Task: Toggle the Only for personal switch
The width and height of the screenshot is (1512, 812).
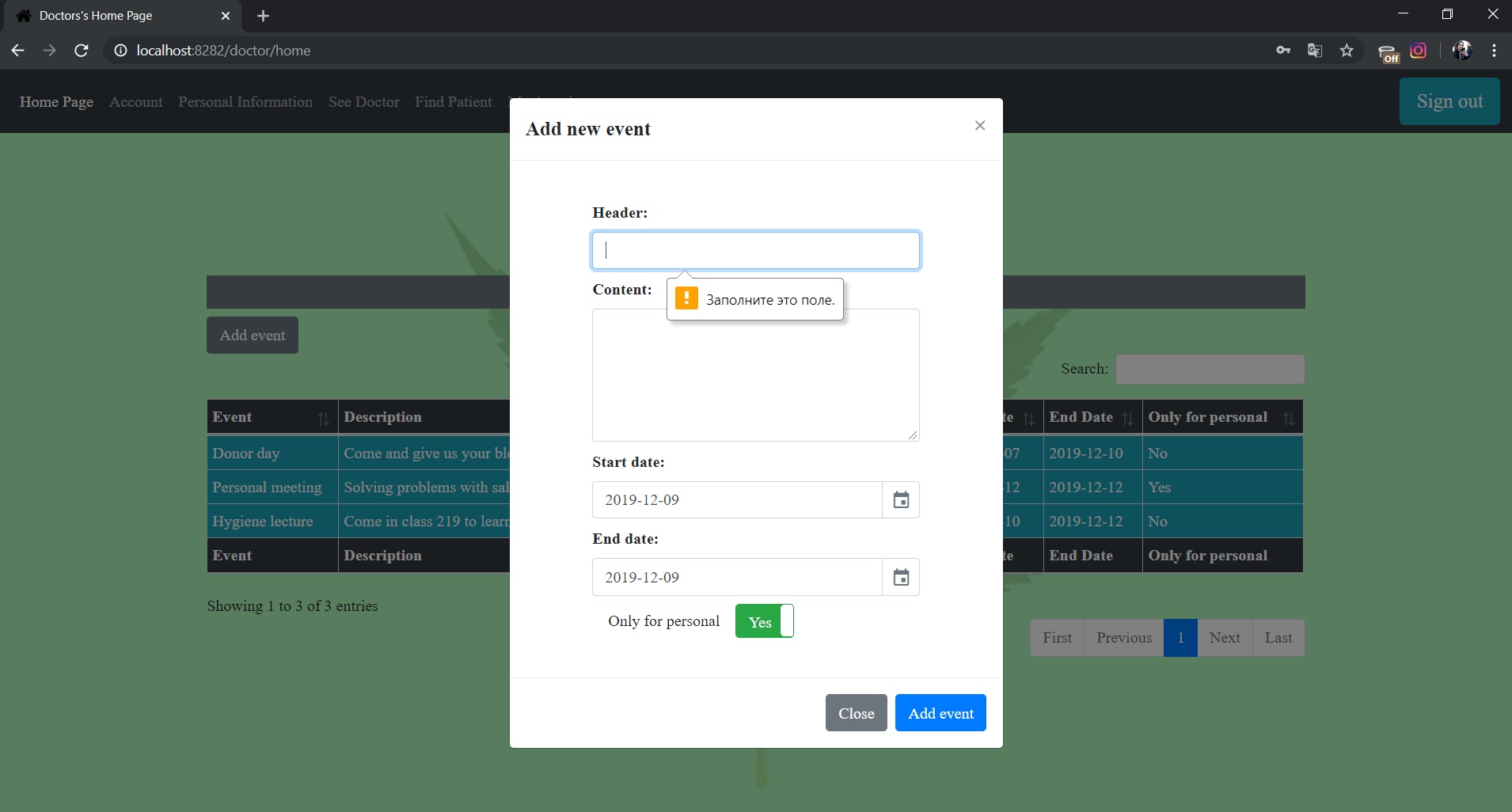Action: tap(764, 621)
